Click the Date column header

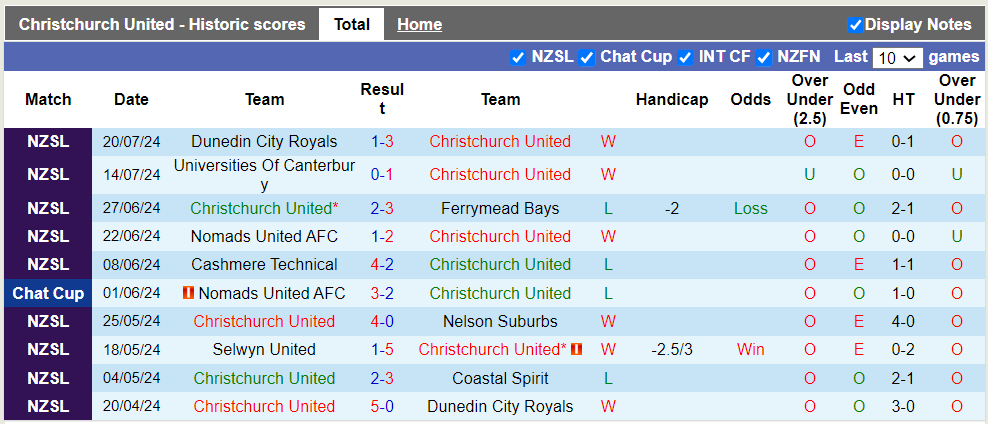pyautogui.click(x=131, y=100)
